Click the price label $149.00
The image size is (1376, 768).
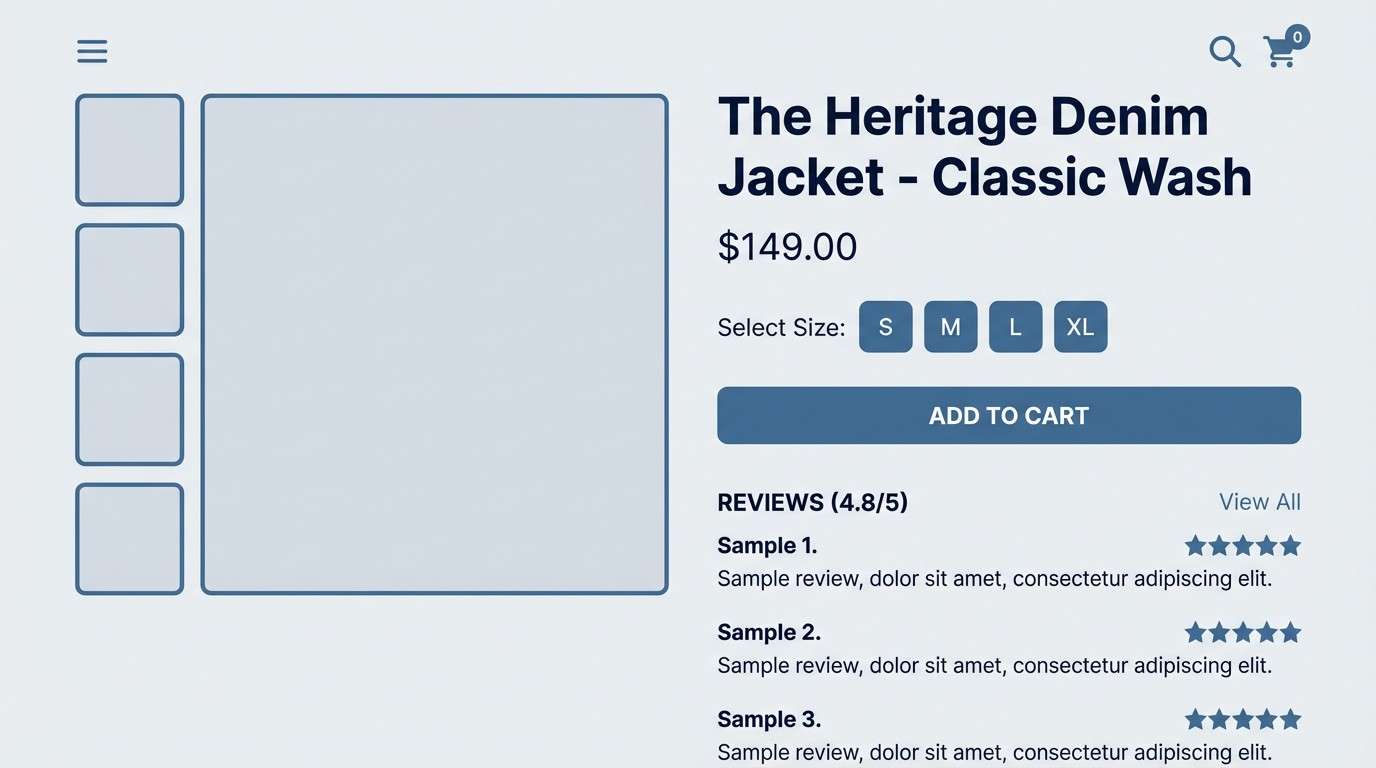(787, 247)
